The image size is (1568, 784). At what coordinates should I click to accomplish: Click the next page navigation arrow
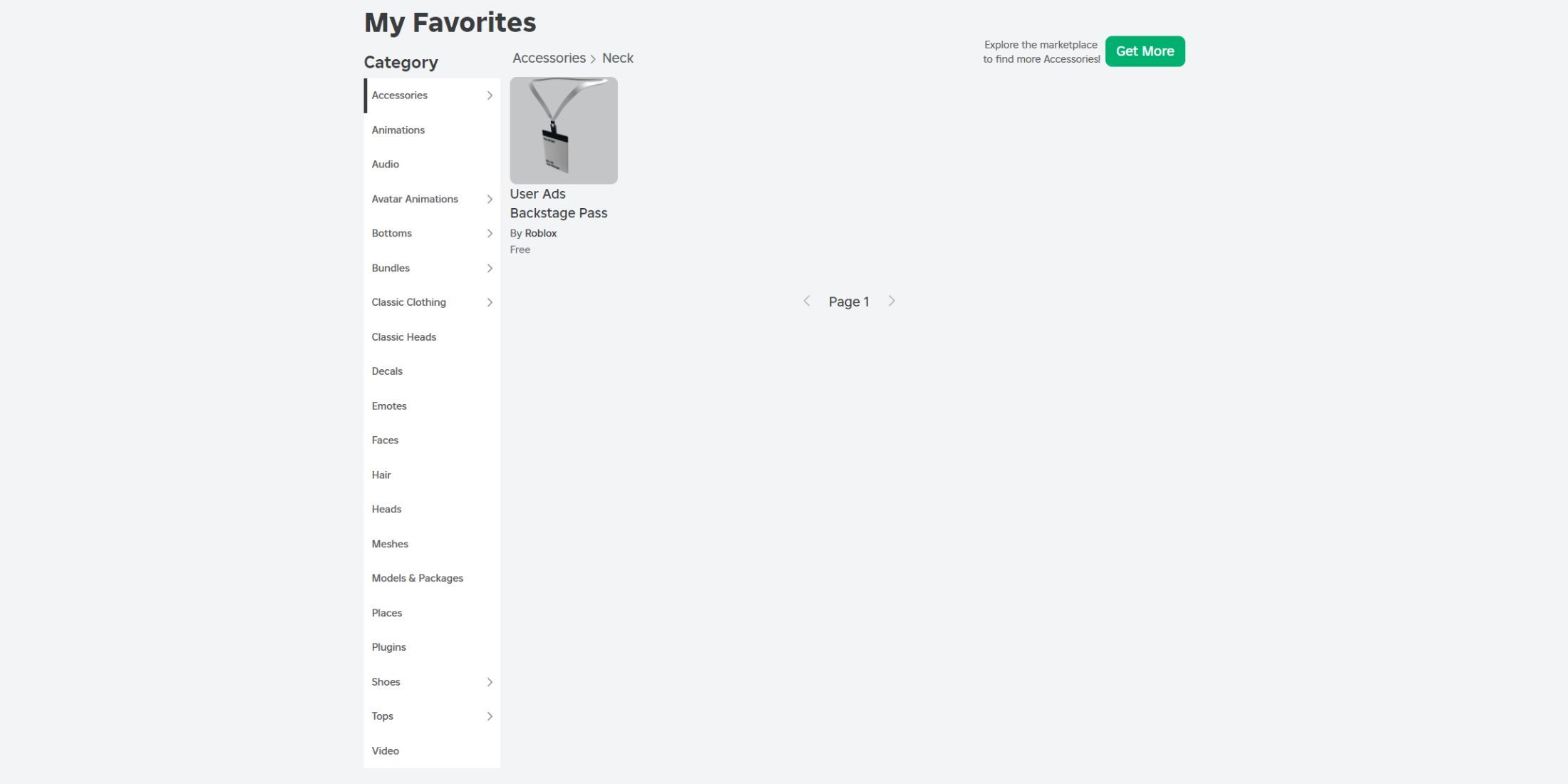pyautogui.click(x=891, y=301)
